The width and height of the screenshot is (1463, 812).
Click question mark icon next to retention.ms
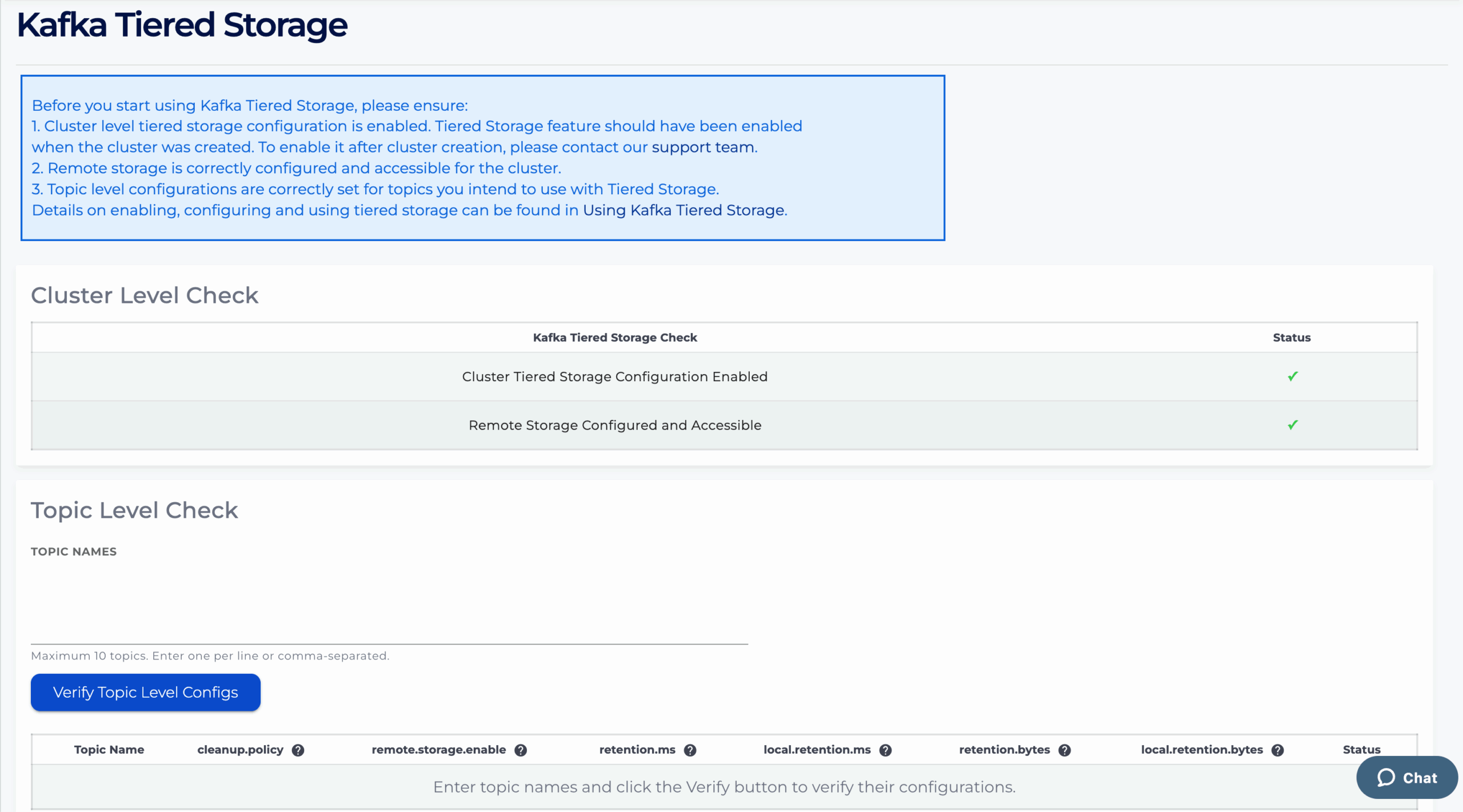690,750
